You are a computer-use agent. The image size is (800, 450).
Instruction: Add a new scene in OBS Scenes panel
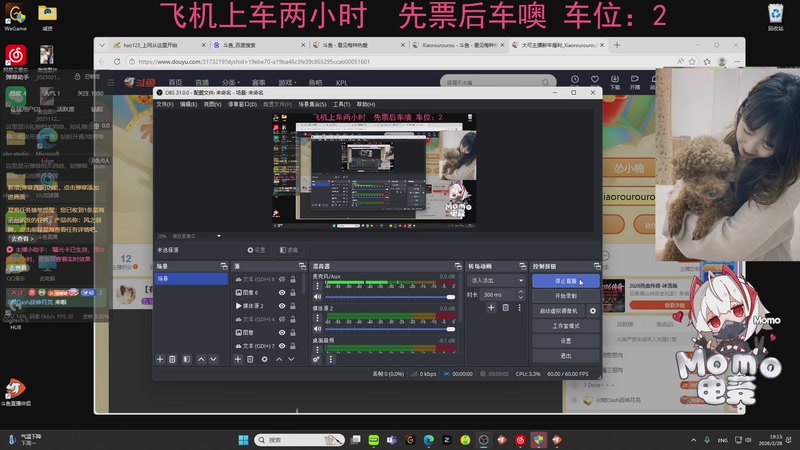pos(160,359)
